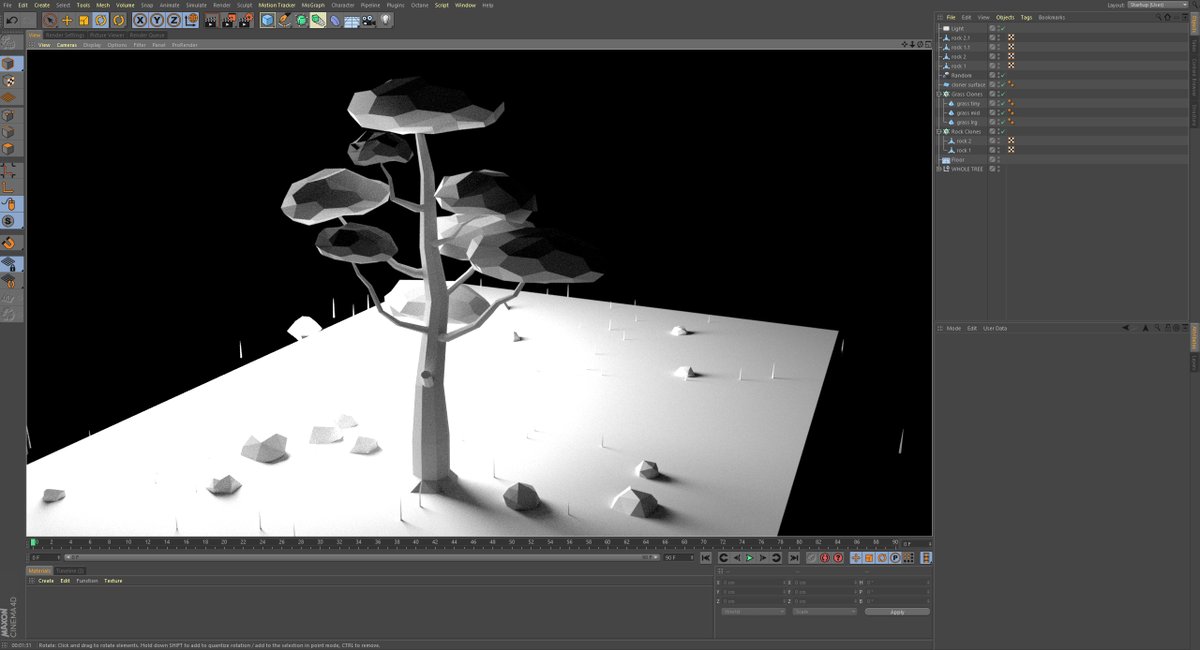Expand the WHOLE TREE group
The height and width of the screenshot is (650, 1200).
pos(939,169)
